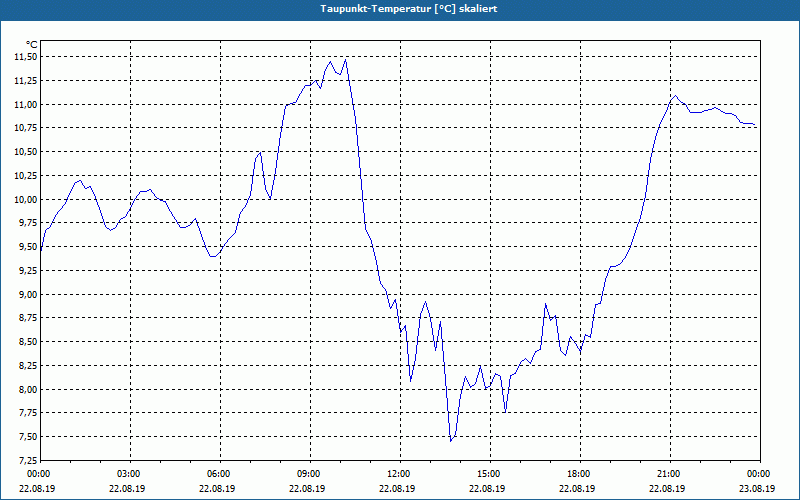Click the 09:00 time label

pos(310,474)
